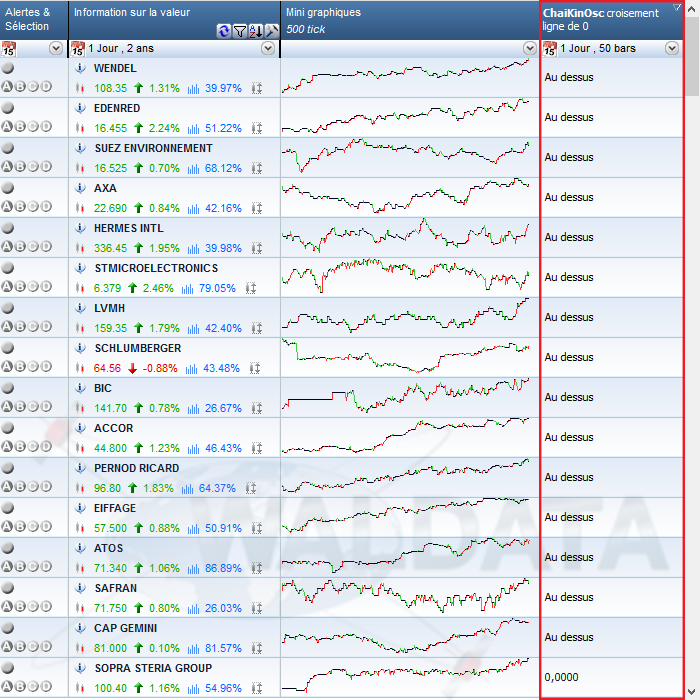Open the ATOS mini chart
Viewport: 700px width, 700px height.
click(405, 556)
